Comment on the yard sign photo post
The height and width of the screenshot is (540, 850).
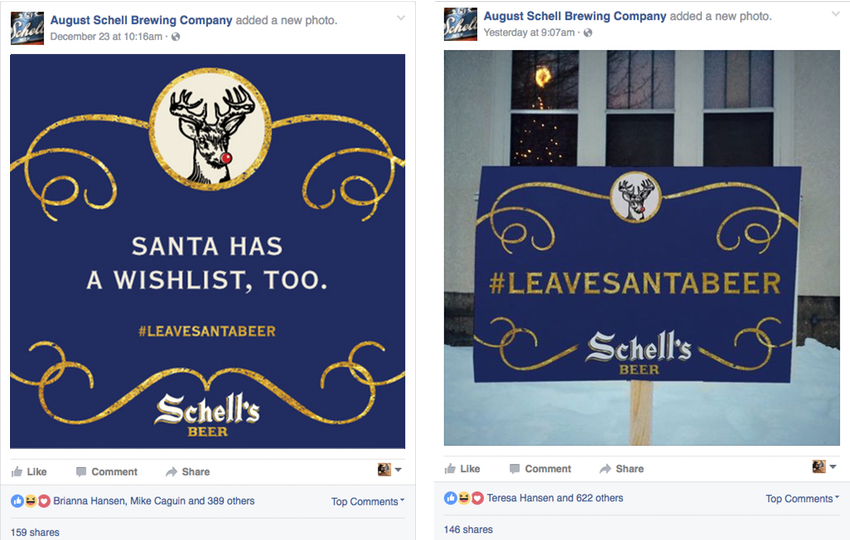pos(540,469)
